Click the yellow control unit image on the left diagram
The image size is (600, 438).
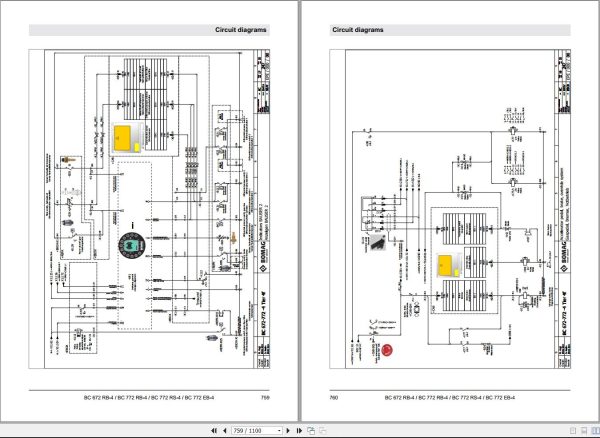pyautogui.click(x=127, y=138)
